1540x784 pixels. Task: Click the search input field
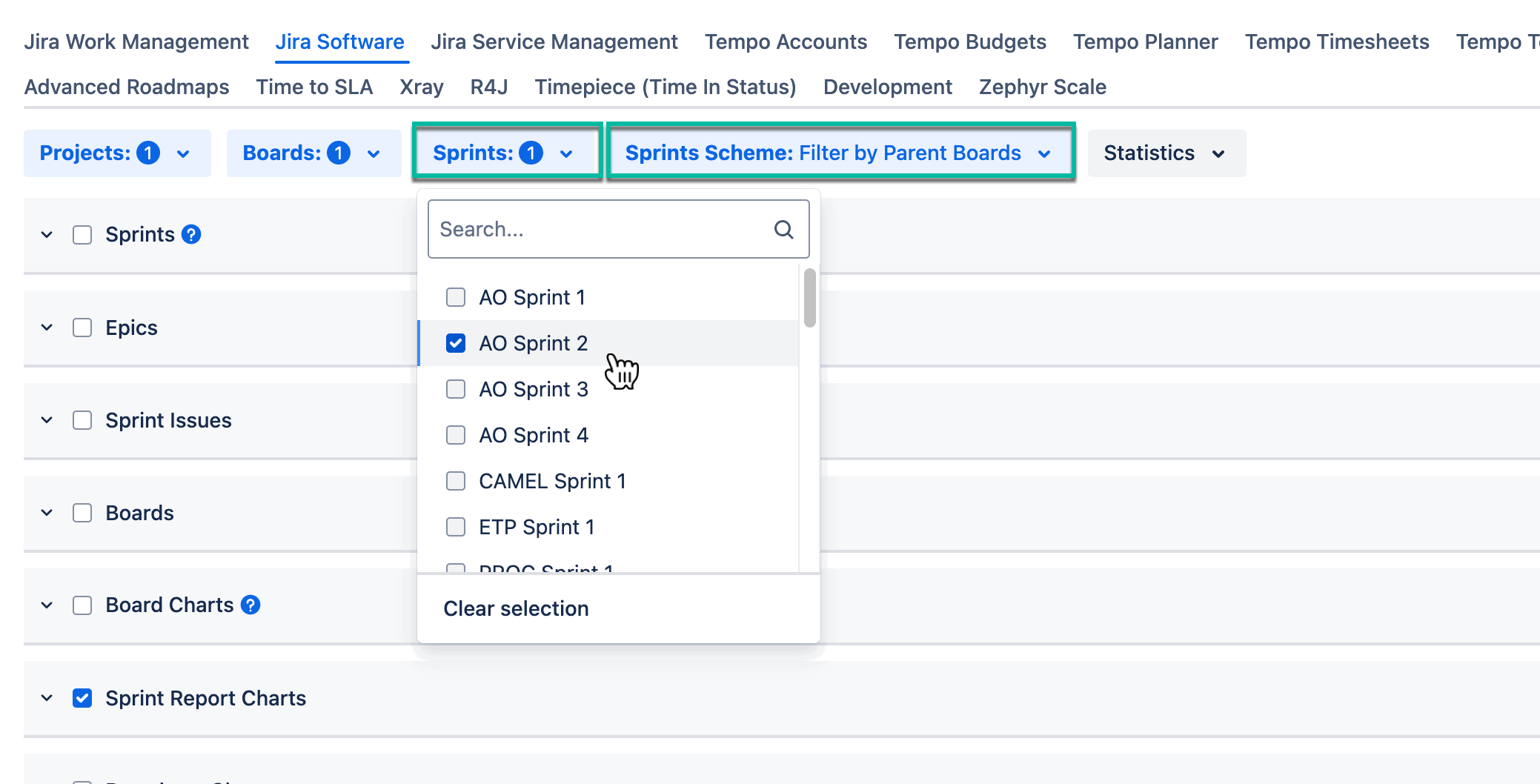coord(593,229)
